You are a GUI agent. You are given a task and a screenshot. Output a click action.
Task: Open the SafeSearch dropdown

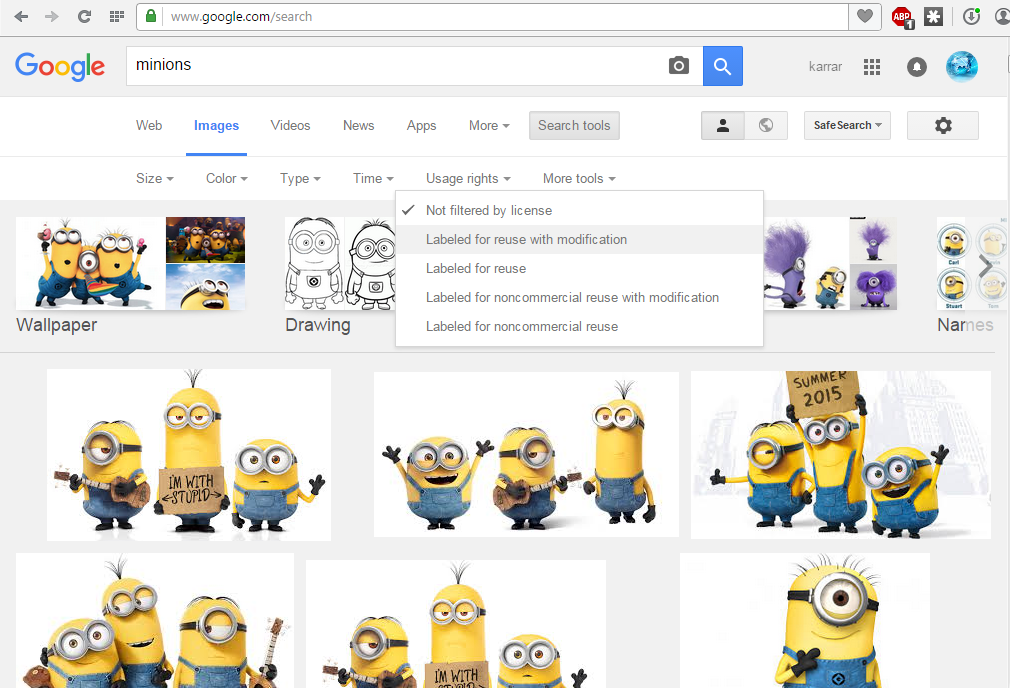pyautogui.click(x=848, y=126)
